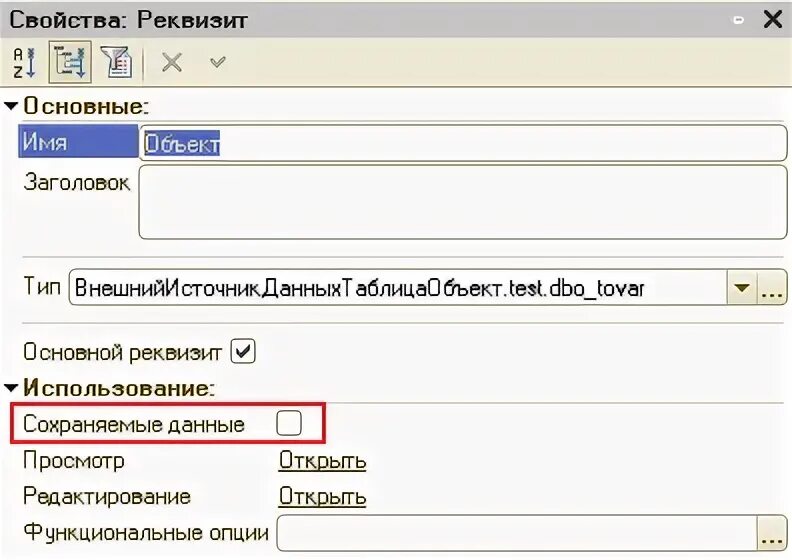Click the confirm checkmark icon in the toolbar

pyautogui.click(x=218, y=62)
